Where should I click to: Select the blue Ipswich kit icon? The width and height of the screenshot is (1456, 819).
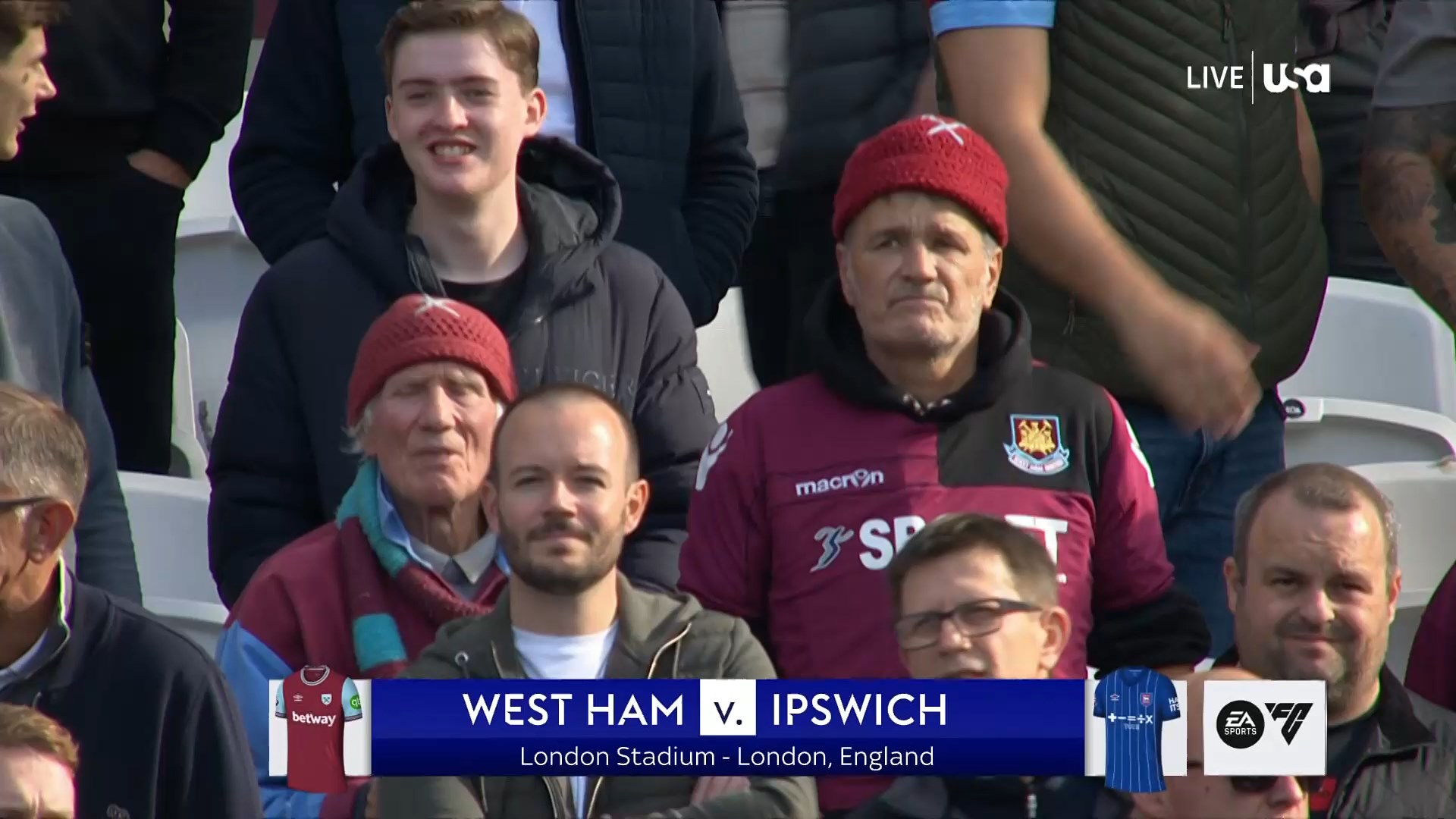(x=1136, y=728)
